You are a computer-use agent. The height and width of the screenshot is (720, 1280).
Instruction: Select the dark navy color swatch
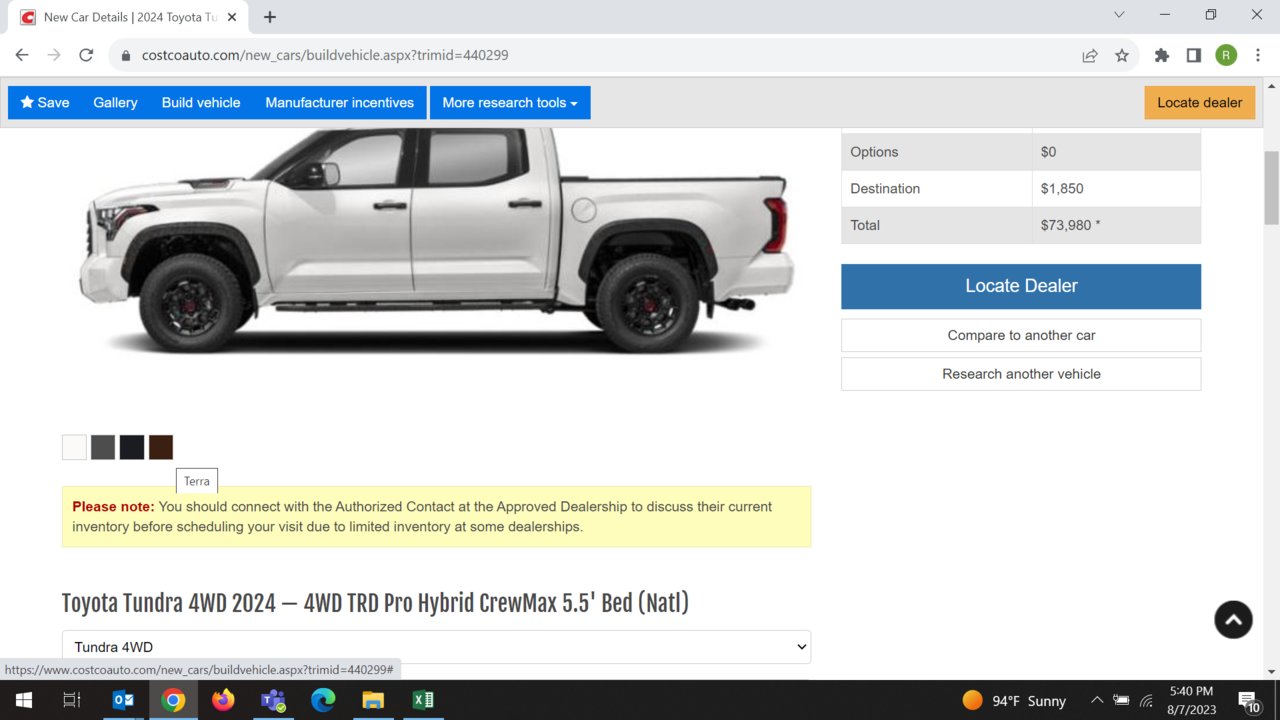coord(132,447)
